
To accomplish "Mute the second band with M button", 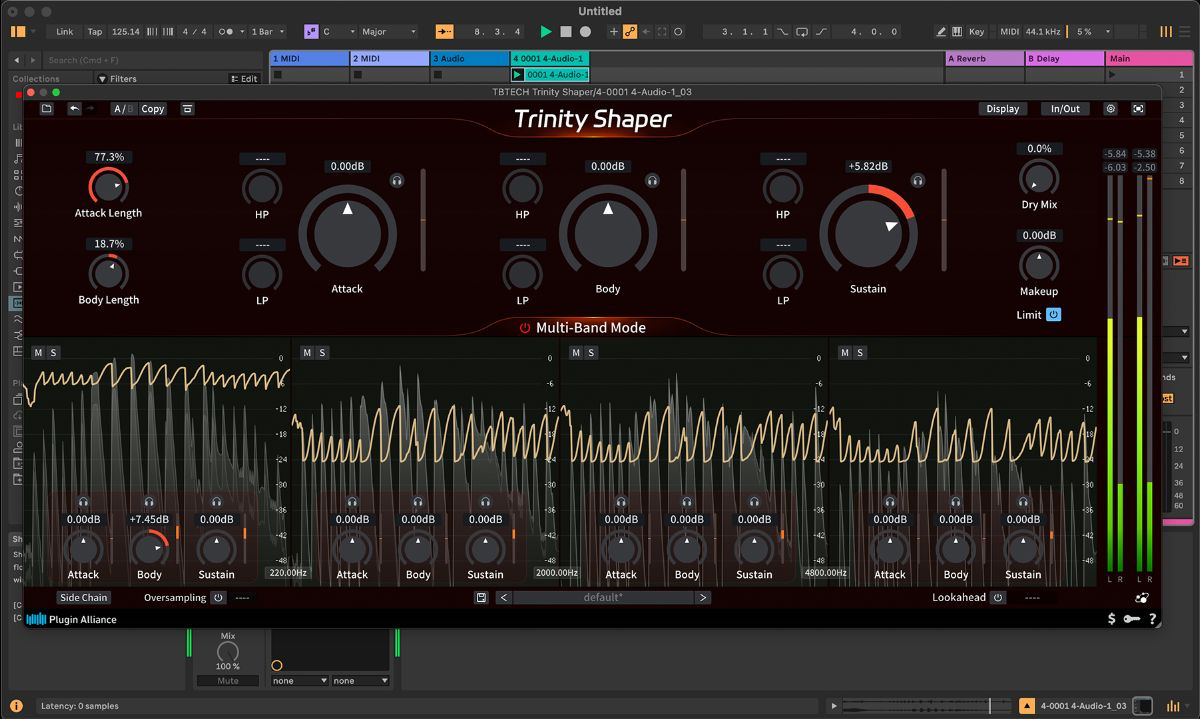I will click(x=307, y=352).
